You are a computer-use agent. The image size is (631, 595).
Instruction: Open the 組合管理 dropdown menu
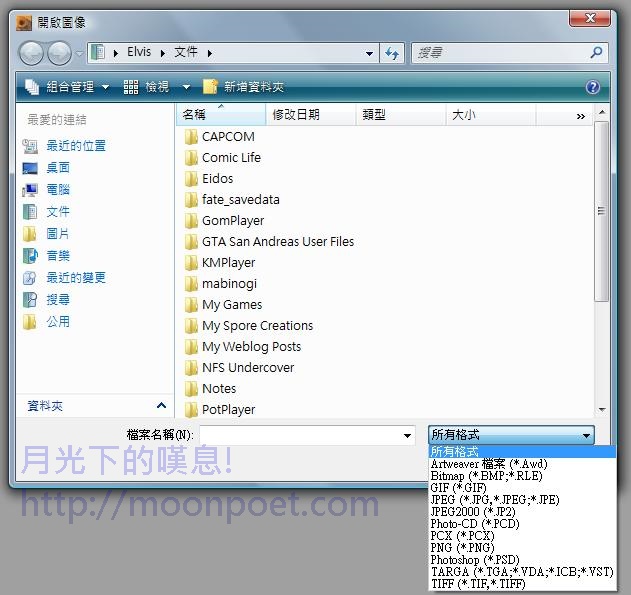point(67,87)
